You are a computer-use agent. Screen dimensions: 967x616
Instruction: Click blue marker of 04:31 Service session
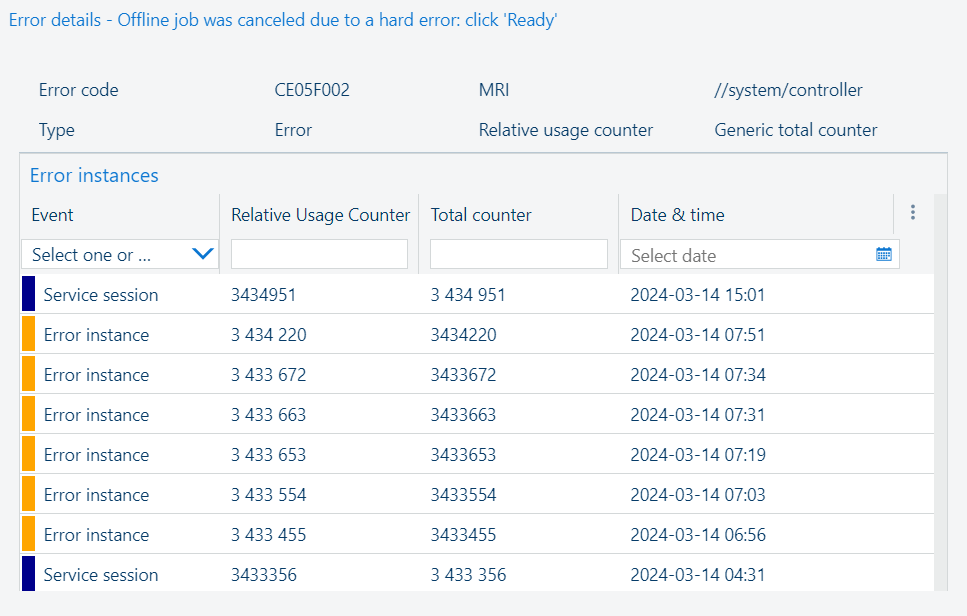(28, 575)
